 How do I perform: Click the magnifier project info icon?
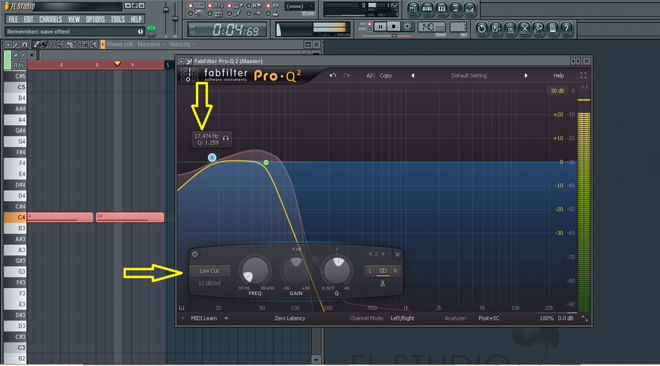point(538,28)
